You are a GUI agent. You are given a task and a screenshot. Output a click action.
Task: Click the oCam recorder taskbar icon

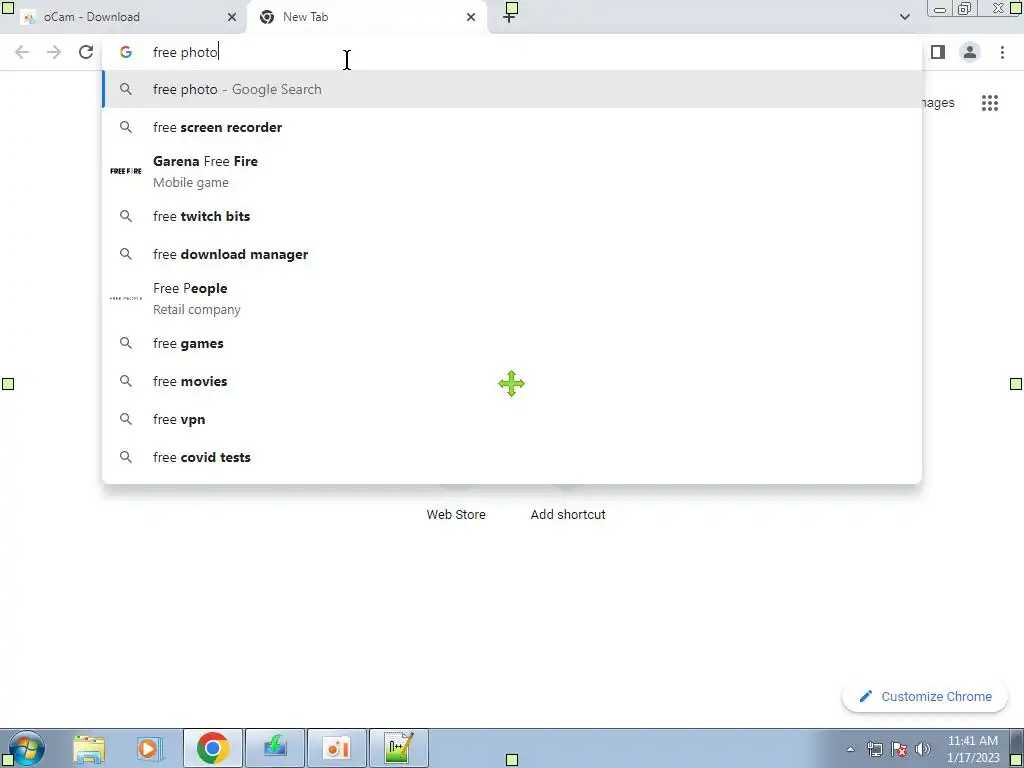[x=337, y=748]
